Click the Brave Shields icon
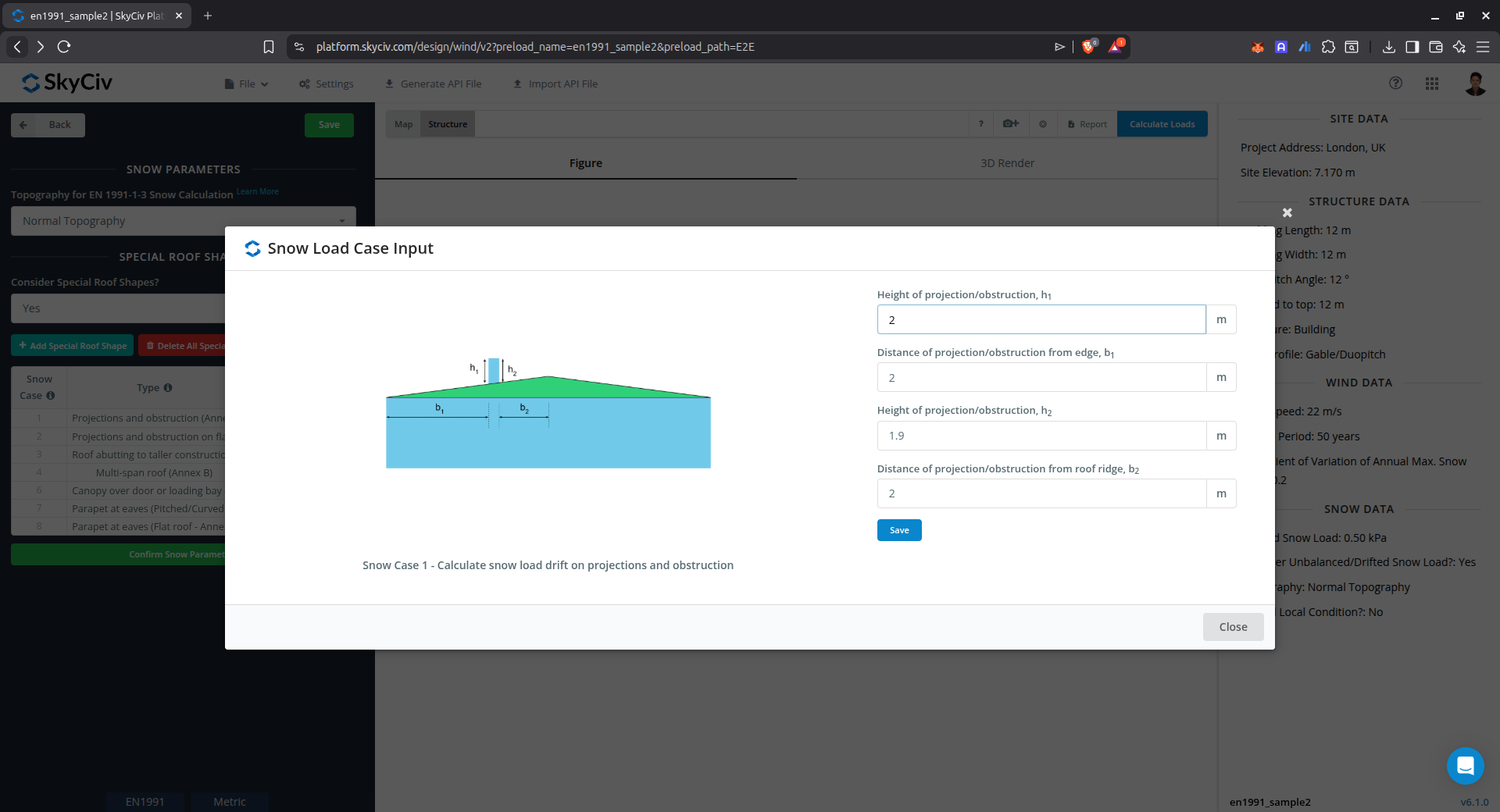 pyautogui.click(x=1087, y=47)
